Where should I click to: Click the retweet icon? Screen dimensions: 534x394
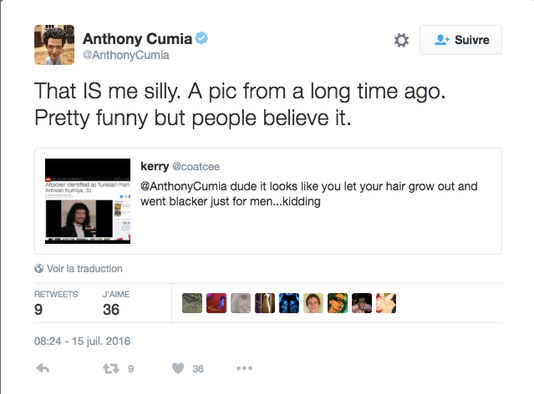[x=111, y=368]
